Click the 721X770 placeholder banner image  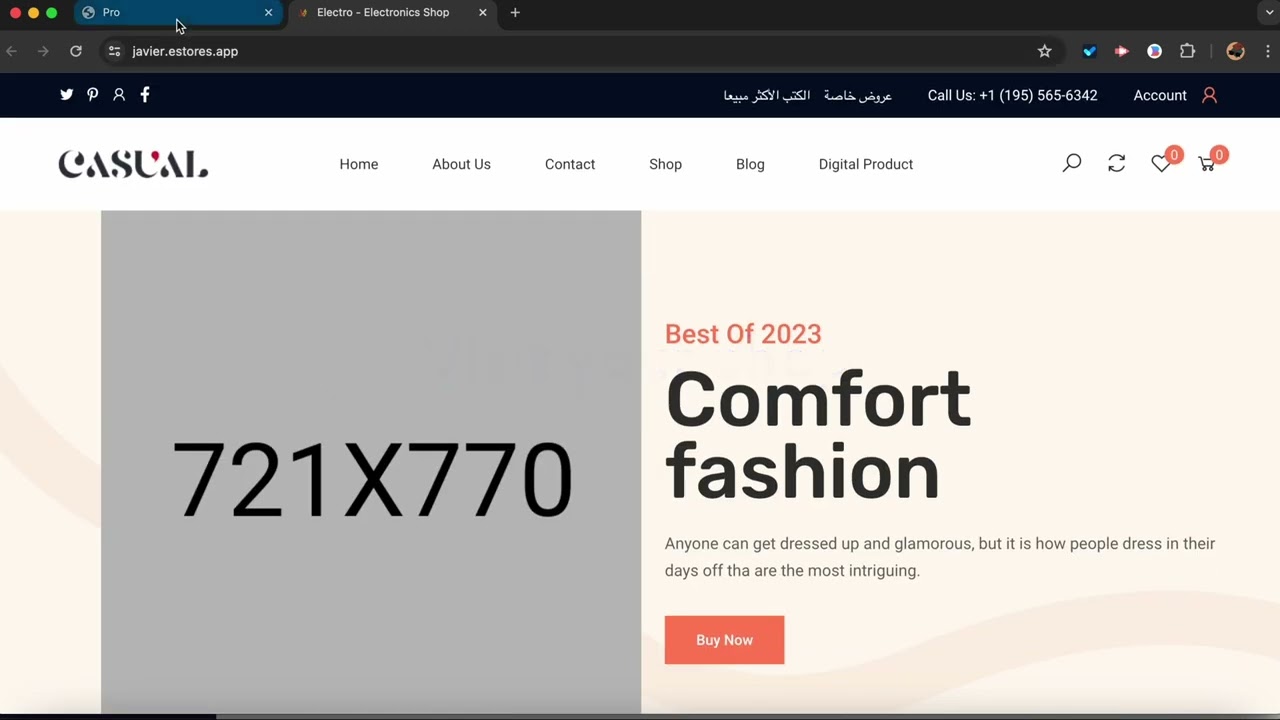point(371,462)
